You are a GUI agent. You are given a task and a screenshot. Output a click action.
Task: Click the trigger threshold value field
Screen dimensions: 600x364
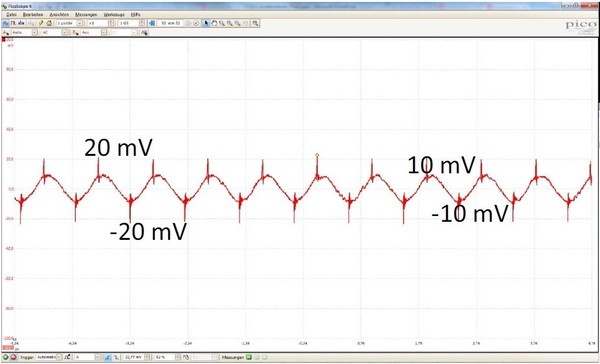click(134, 357)
